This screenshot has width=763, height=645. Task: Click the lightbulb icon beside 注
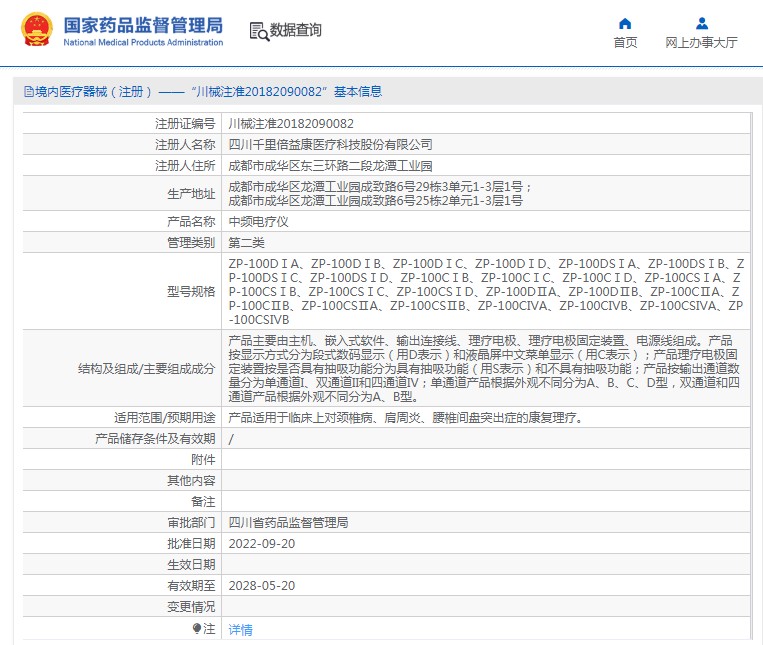(197, 629)
